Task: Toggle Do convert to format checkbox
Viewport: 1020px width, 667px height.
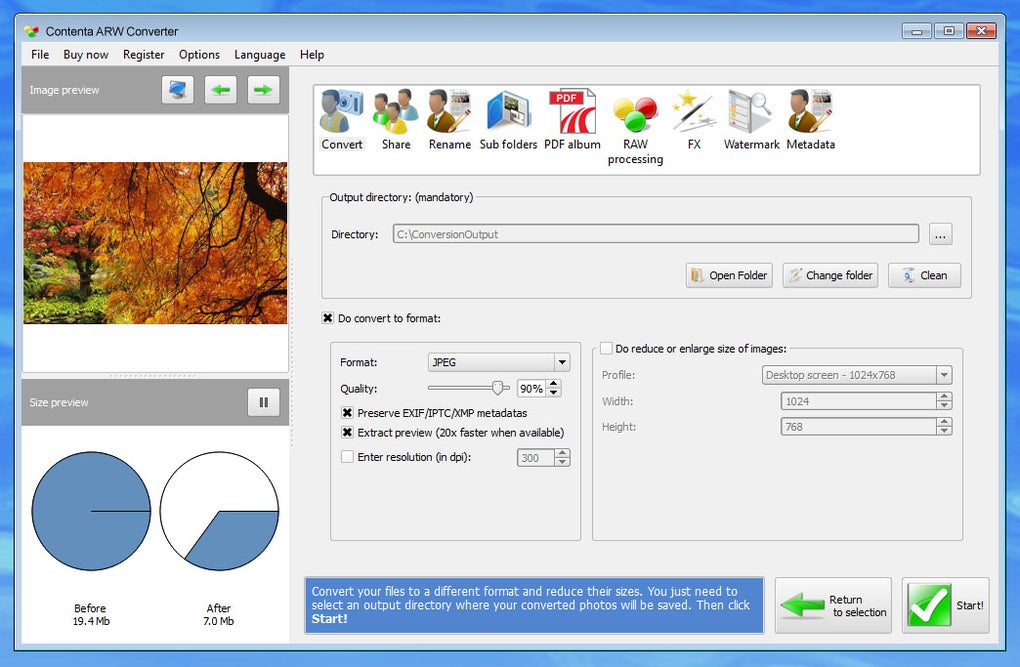Action: [x=328, y=318]
